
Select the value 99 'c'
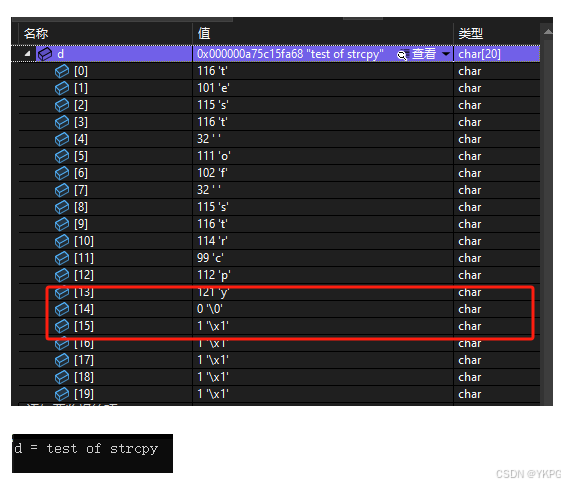pos(210,258)
